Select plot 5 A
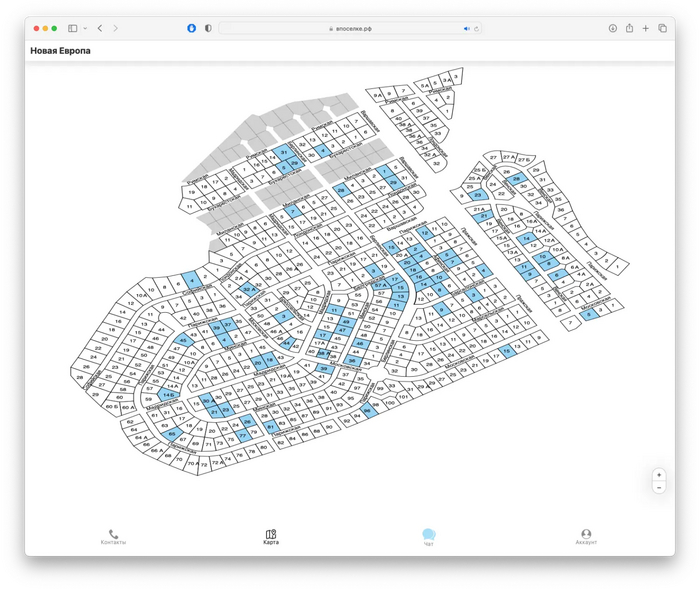The image size is (700, 589). click(x=425, y=85)
